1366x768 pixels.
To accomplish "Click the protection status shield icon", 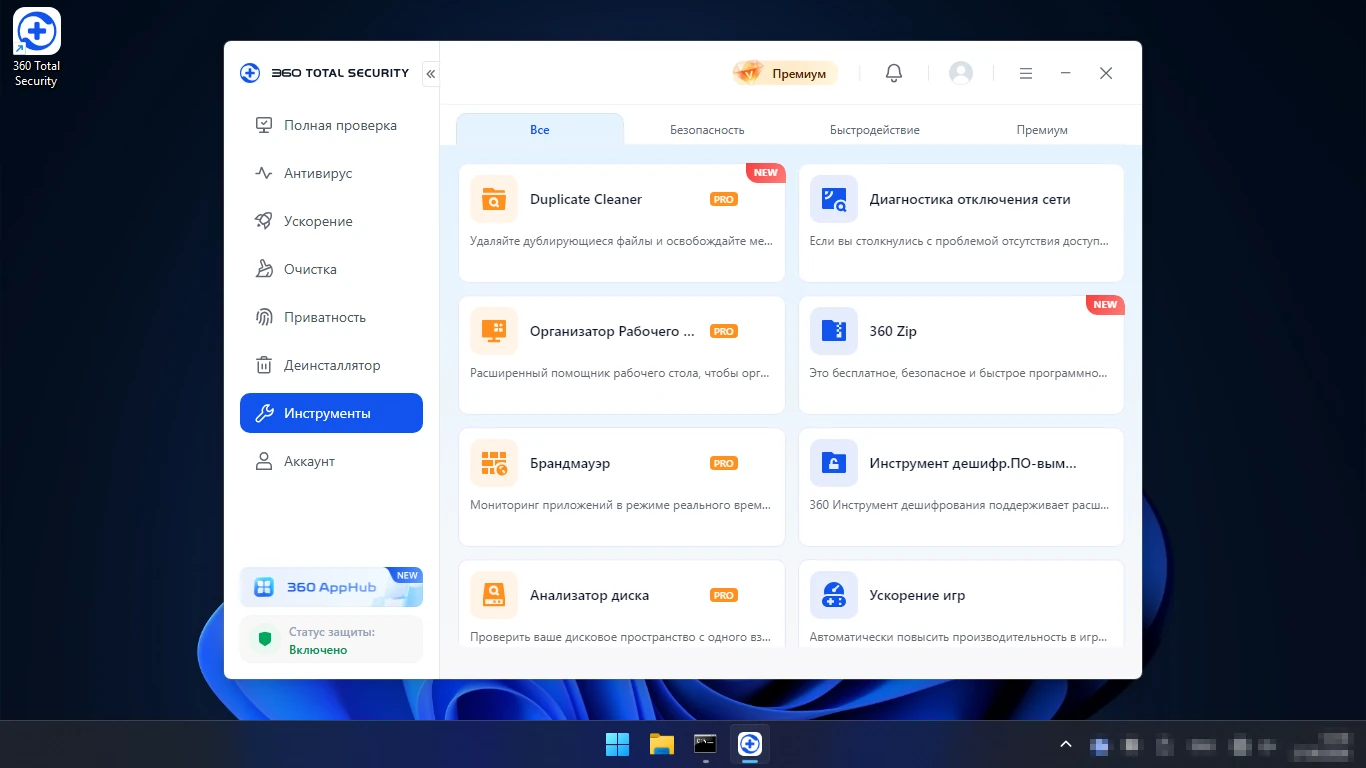I will tap(264, 639).
